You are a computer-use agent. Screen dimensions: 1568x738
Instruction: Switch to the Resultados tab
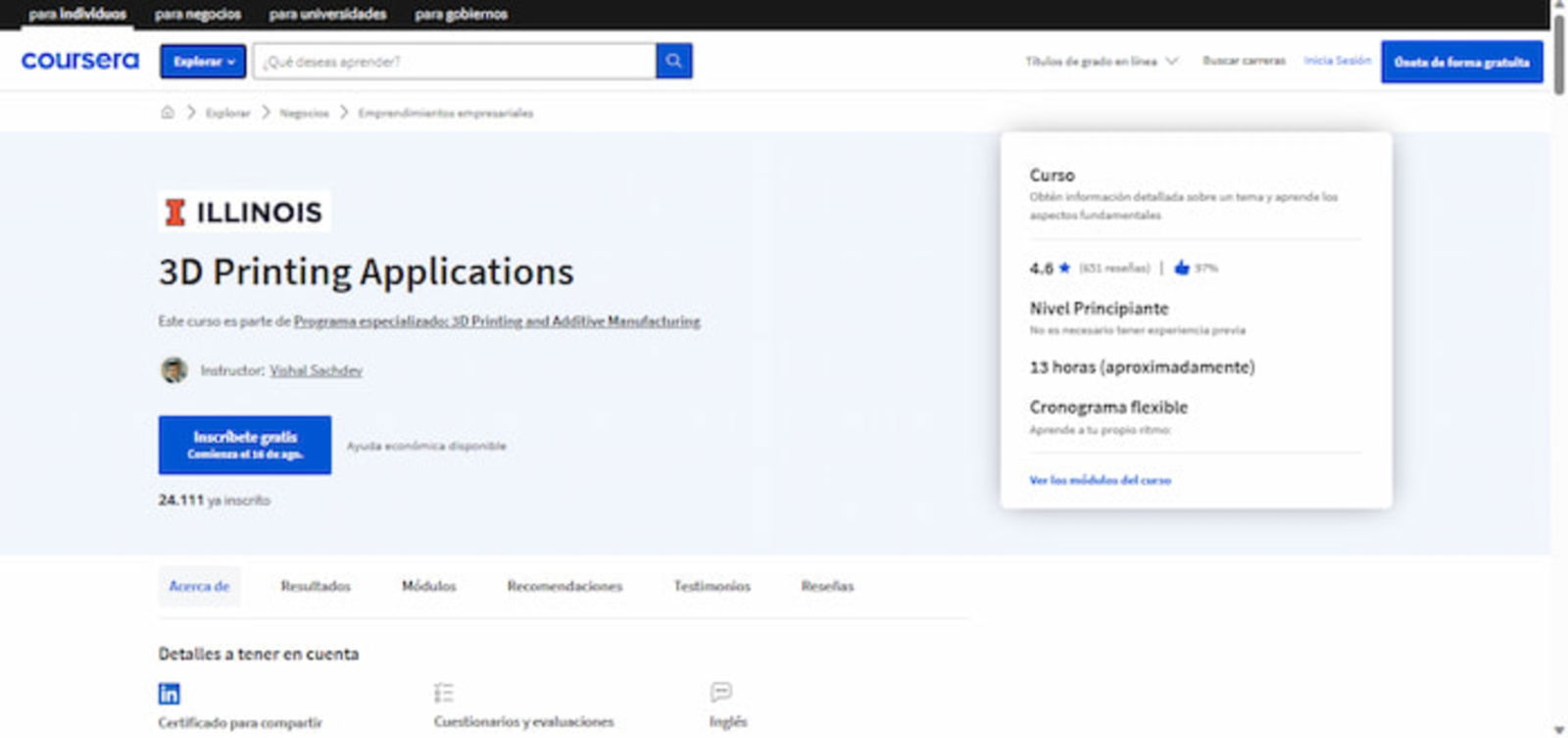pyautogui.click(x=316, y=586)
